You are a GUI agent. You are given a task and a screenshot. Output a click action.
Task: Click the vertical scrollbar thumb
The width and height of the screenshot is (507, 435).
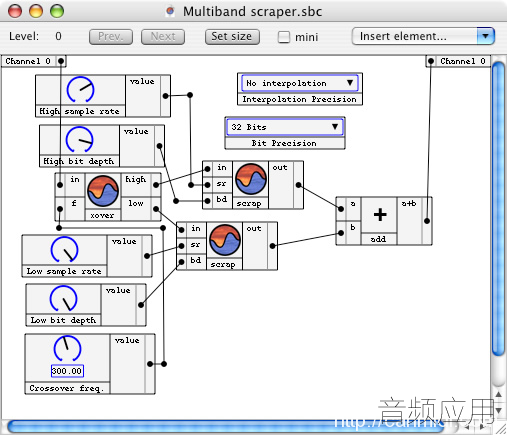coord(498,209)
